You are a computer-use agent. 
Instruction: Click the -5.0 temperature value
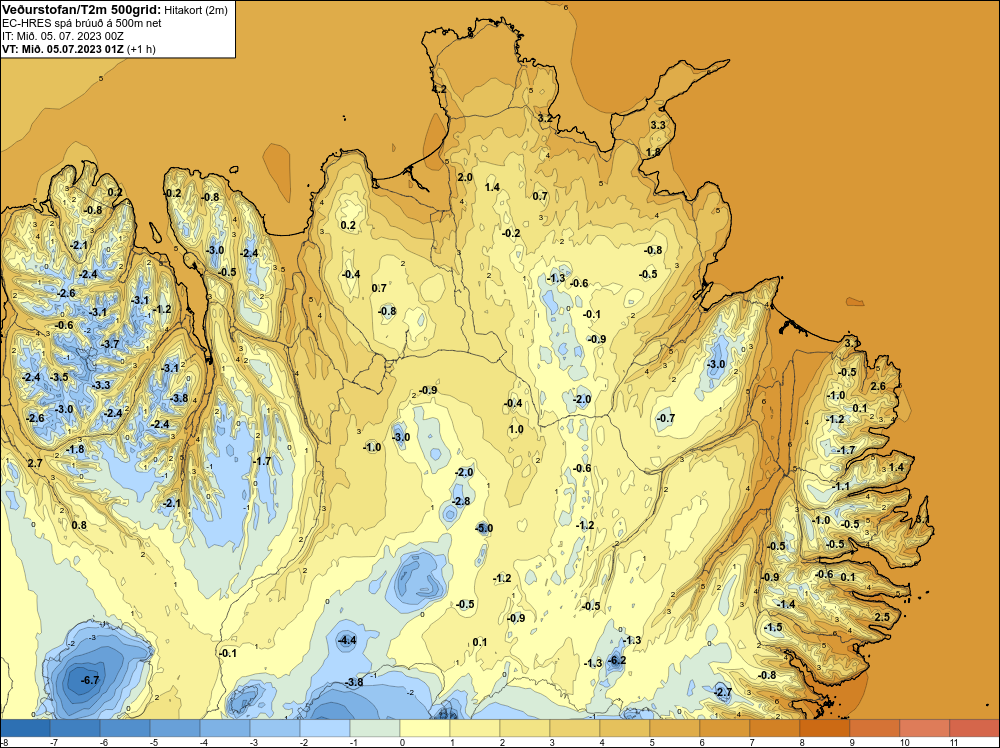point(484,528)
